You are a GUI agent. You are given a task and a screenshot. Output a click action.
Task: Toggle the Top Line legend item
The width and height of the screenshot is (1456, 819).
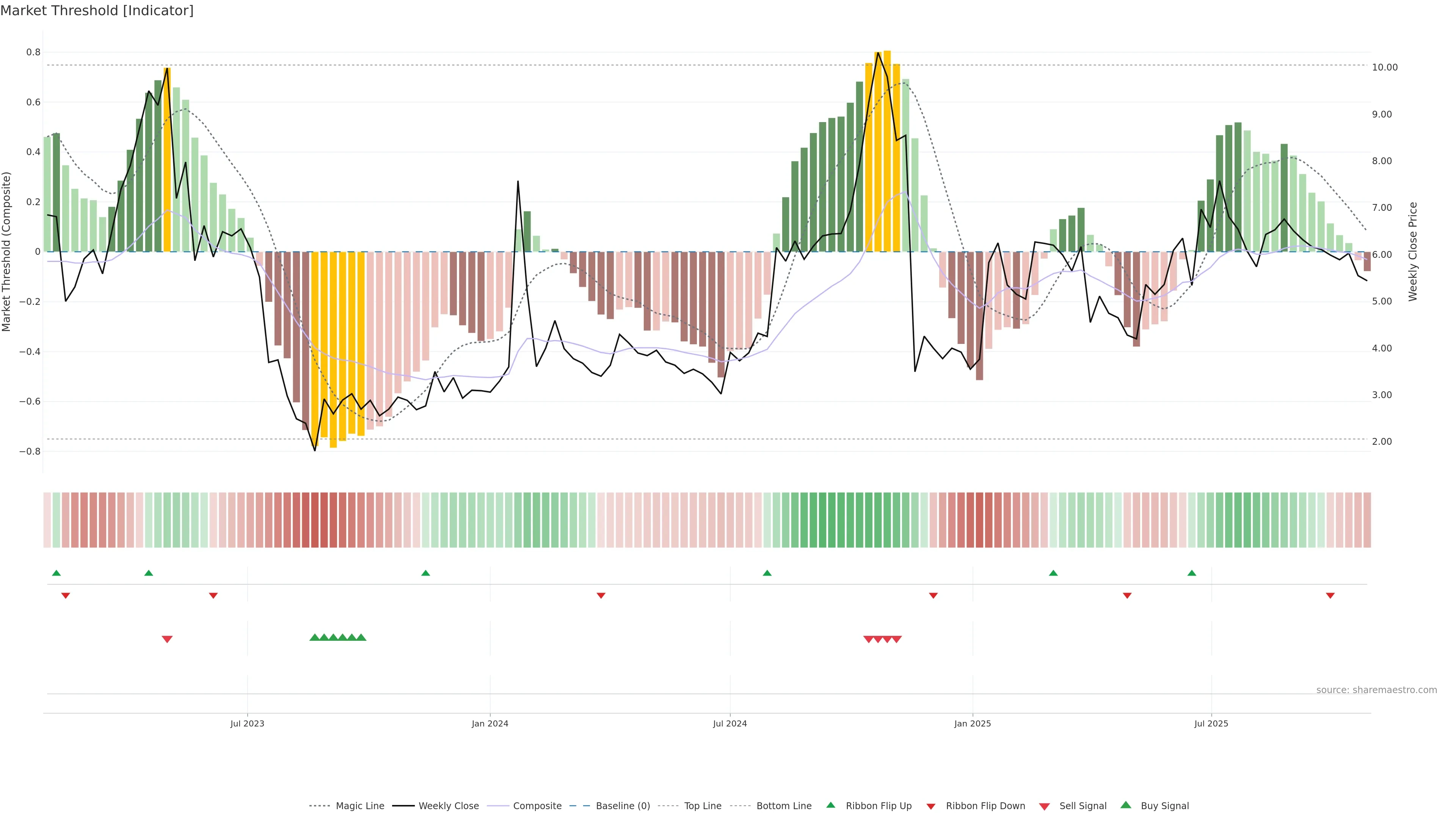(x=703, y=806)
